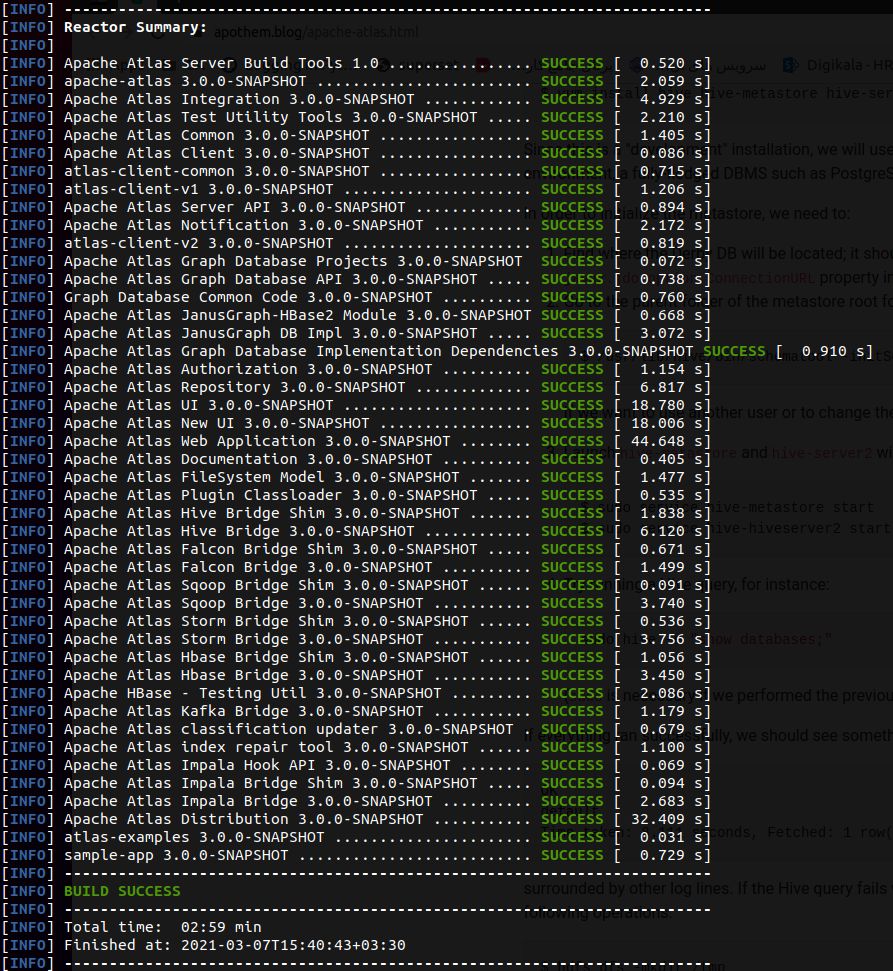The width and height of the screenshot is (893, 971).
Task: Click the "18.780 s" duration value
Action: 666,404
